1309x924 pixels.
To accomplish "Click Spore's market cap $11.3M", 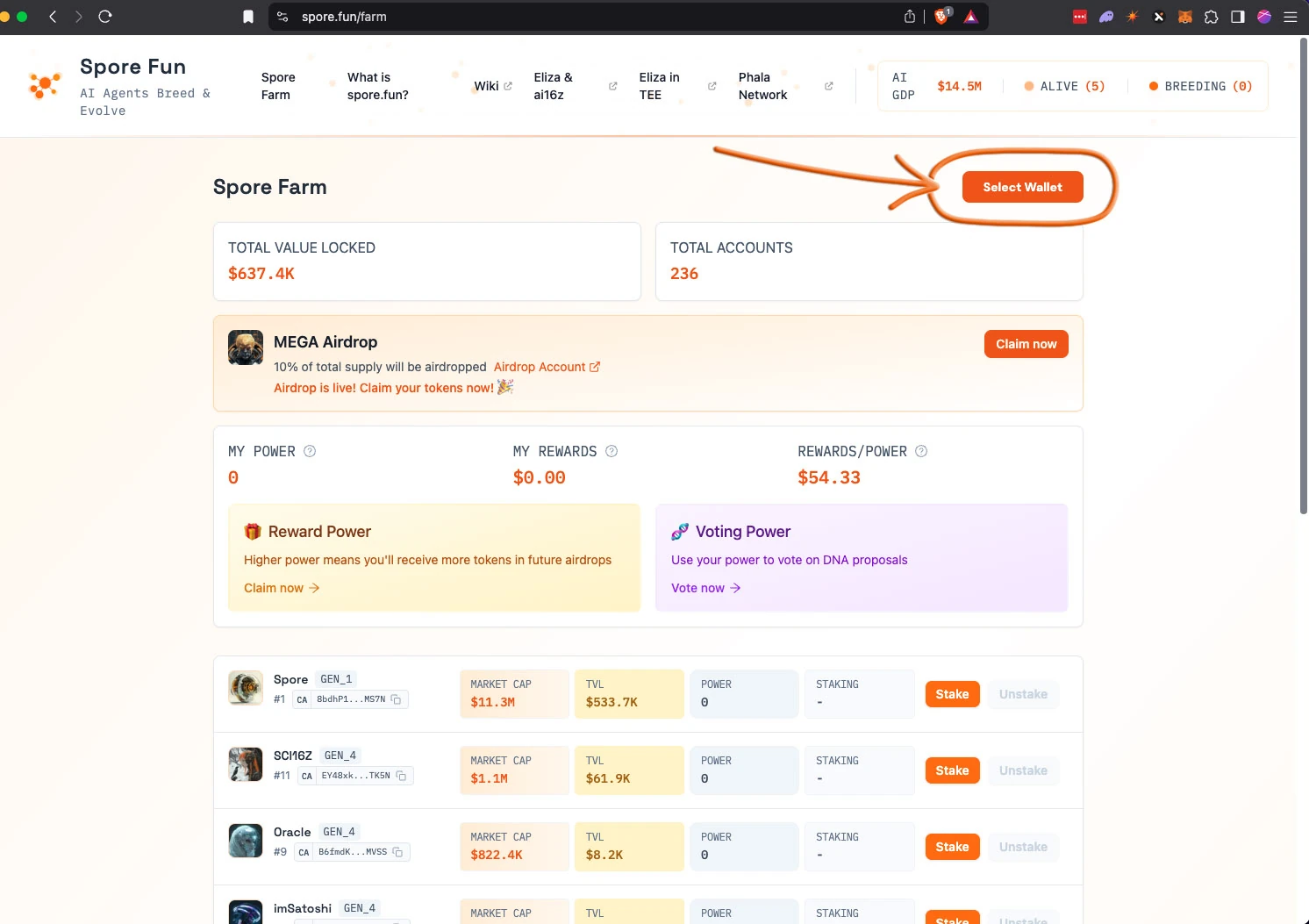I will [x=493, y=702].
